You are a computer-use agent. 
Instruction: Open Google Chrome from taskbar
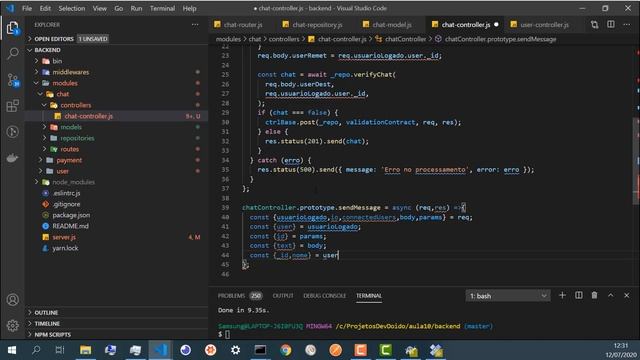(x=286, y=350)
